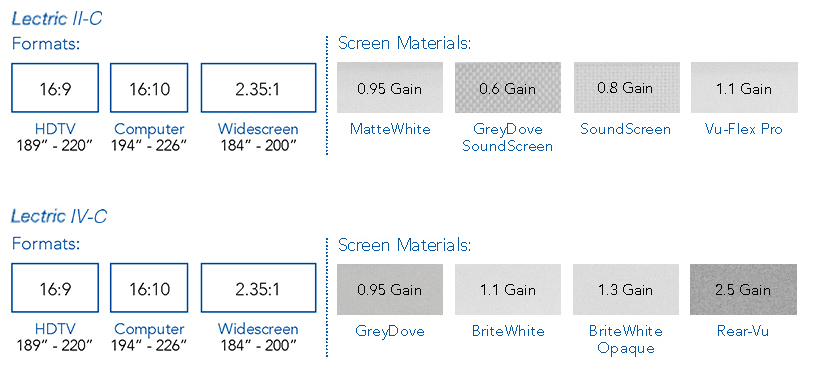813x370 pixels.
Task: Pick the SoundScreen 0.8 Gain material swatch
Action: pos(626,88)
